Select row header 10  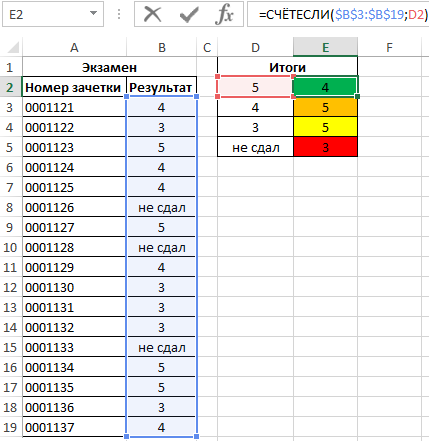10,247
